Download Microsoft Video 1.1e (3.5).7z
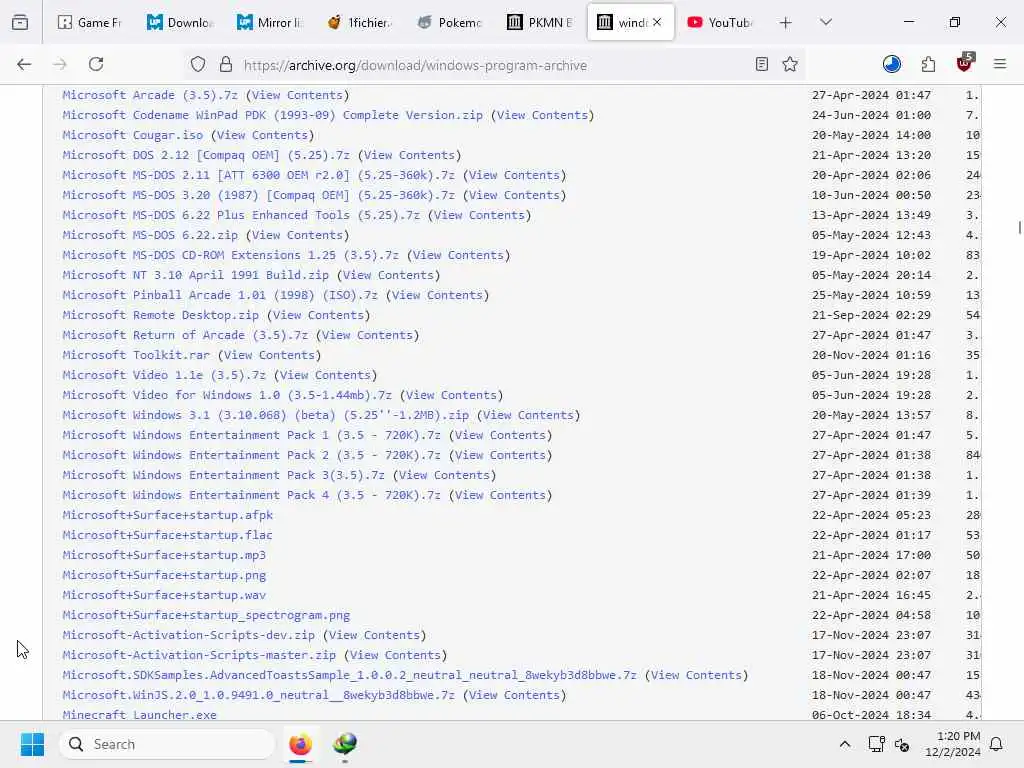 click(164, 376)
